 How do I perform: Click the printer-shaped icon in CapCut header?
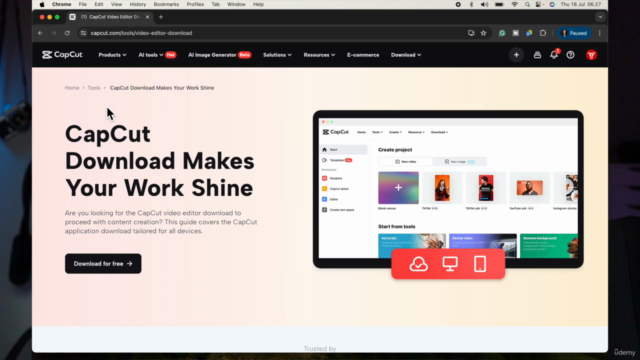(x=537, y=55)
